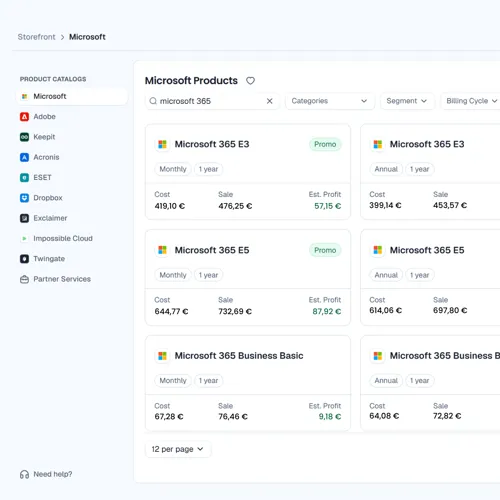Click the Need help headset icon
The image size is (500, 500).
[x=24, y=474]
